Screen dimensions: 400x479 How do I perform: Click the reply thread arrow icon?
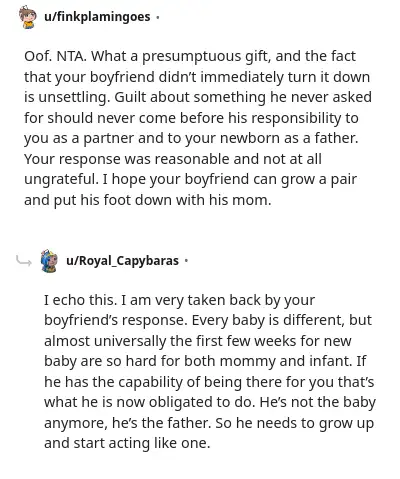point(24,261)
